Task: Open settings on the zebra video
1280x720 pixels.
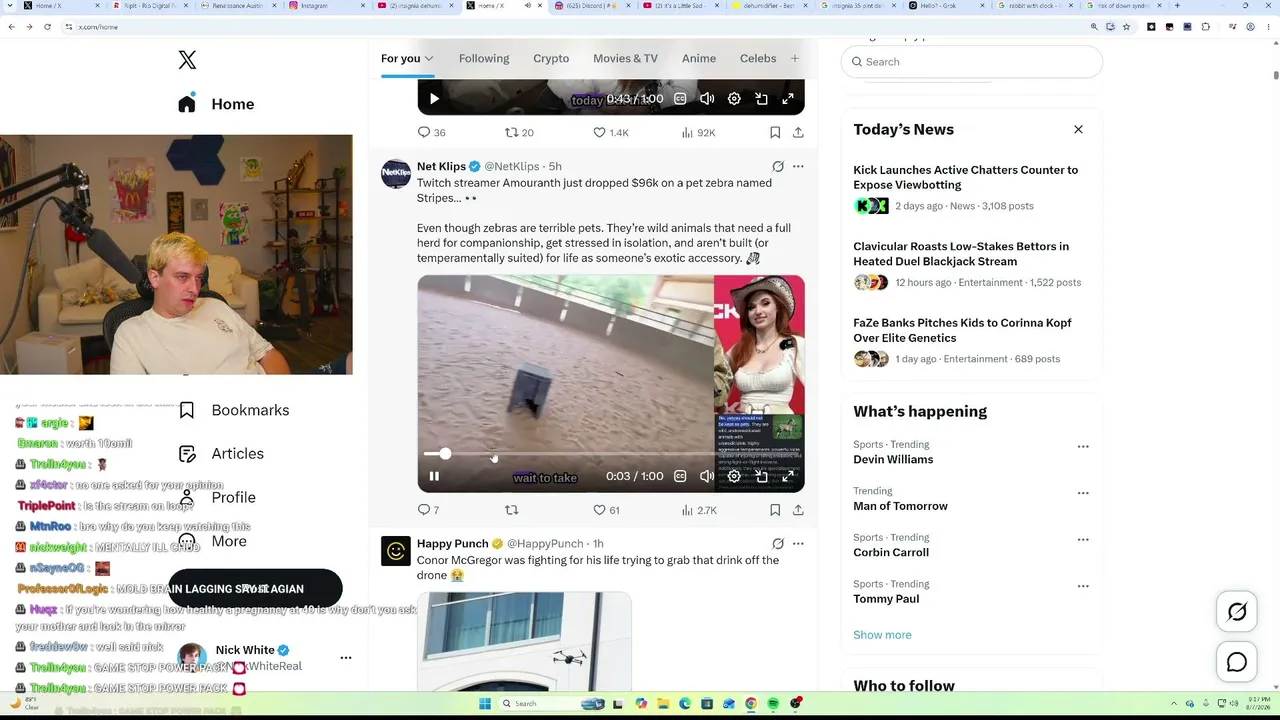Action: tap(734, 476)
